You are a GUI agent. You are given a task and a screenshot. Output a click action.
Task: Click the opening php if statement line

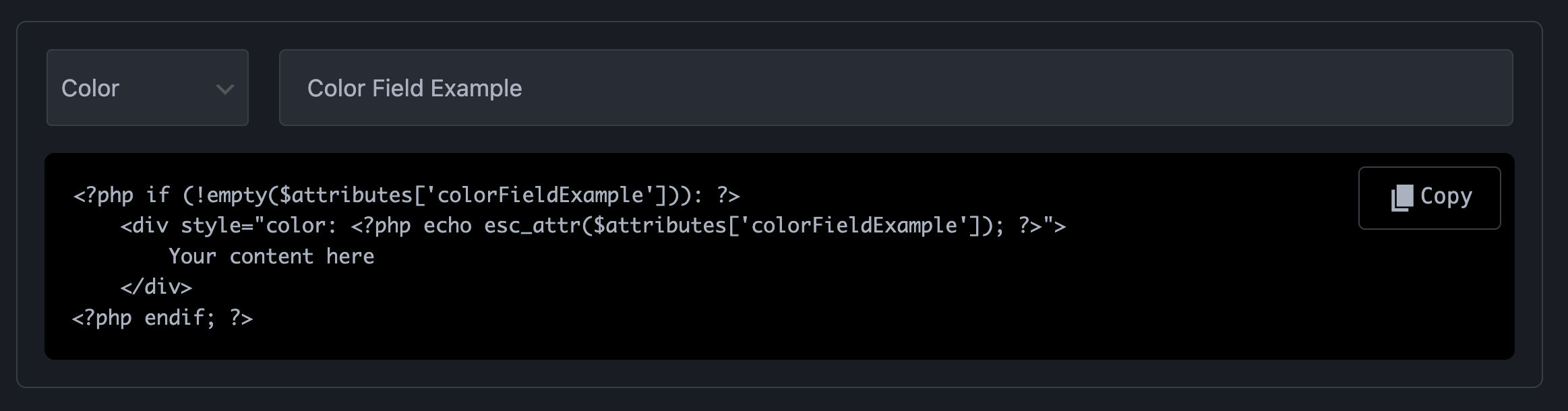(406, 195)
